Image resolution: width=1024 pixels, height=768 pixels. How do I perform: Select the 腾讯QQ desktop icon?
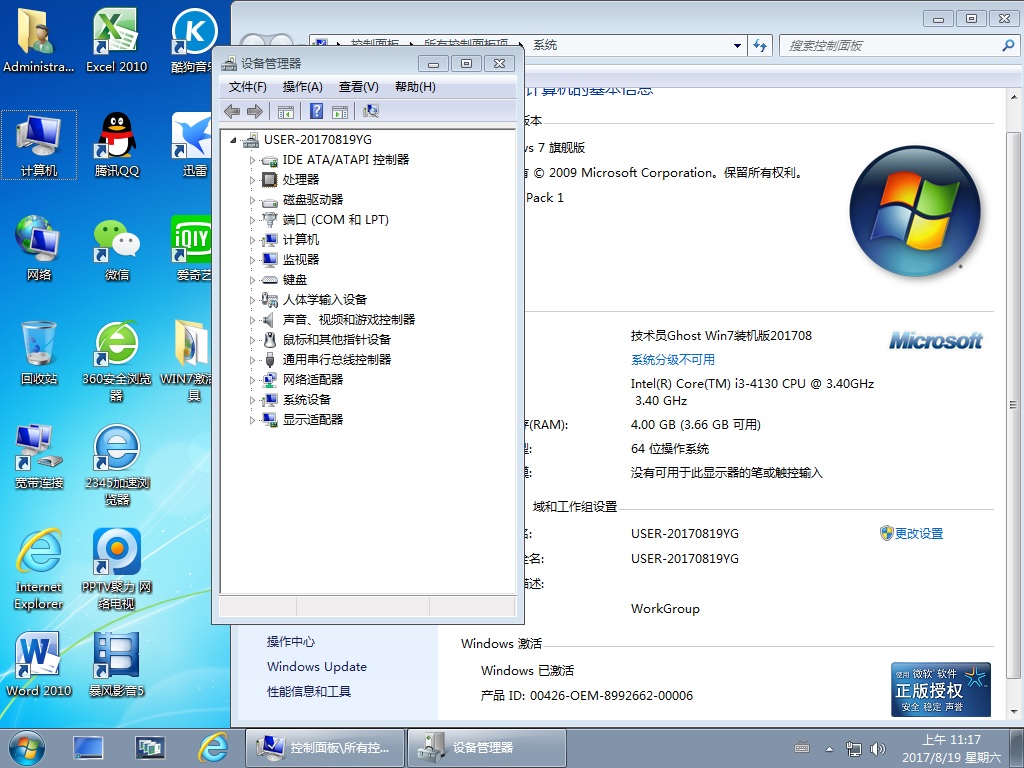pyautogui.click(x=116, y=145)
